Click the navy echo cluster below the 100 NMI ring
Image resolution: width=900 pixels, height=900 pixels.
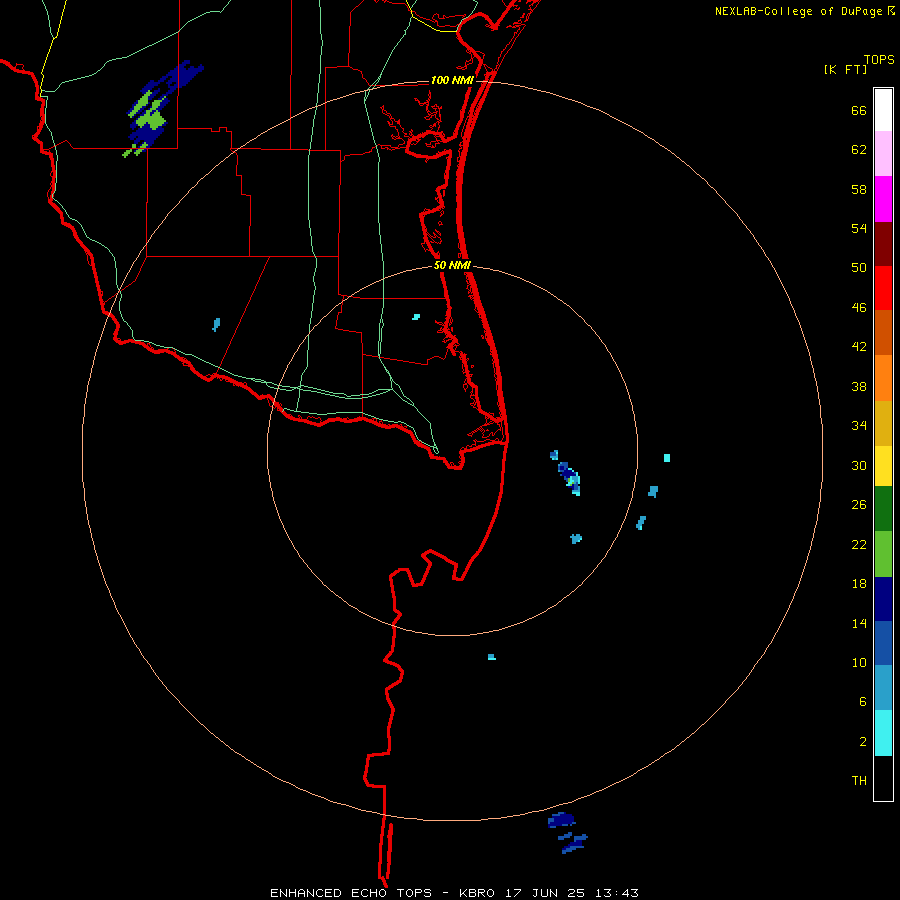[567, 832]
